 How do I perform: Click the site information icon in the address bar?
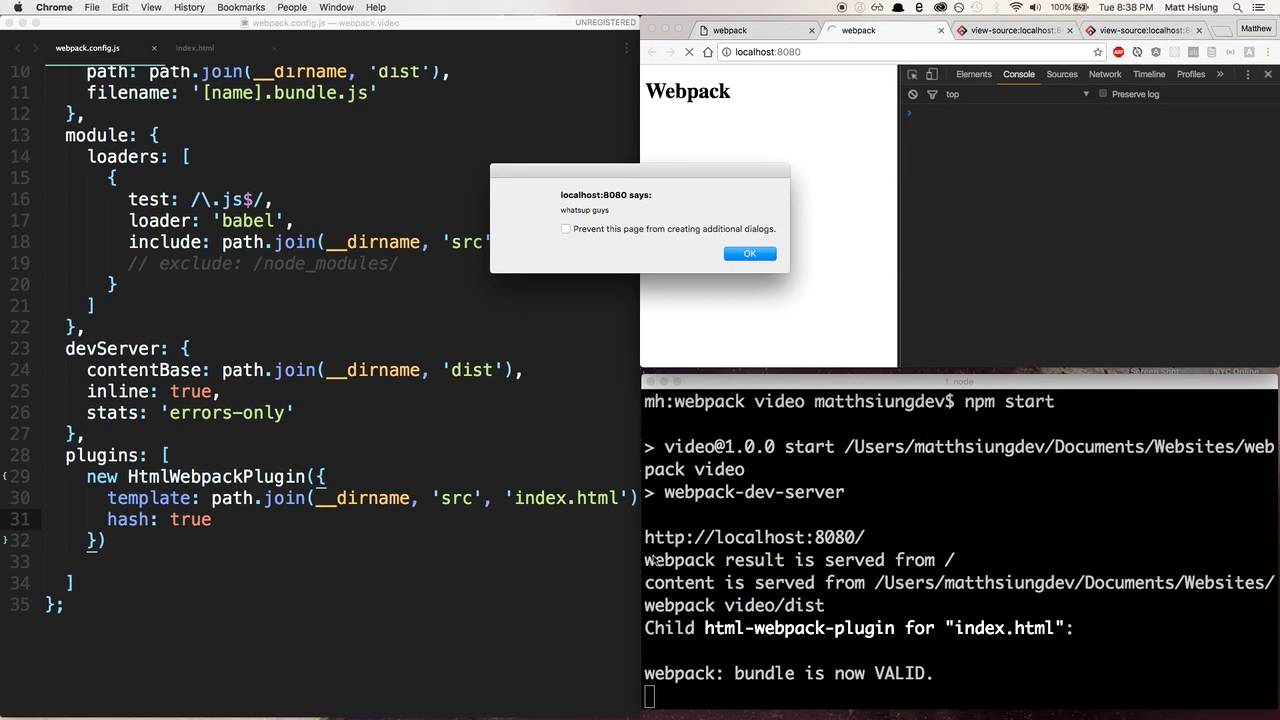727,52
